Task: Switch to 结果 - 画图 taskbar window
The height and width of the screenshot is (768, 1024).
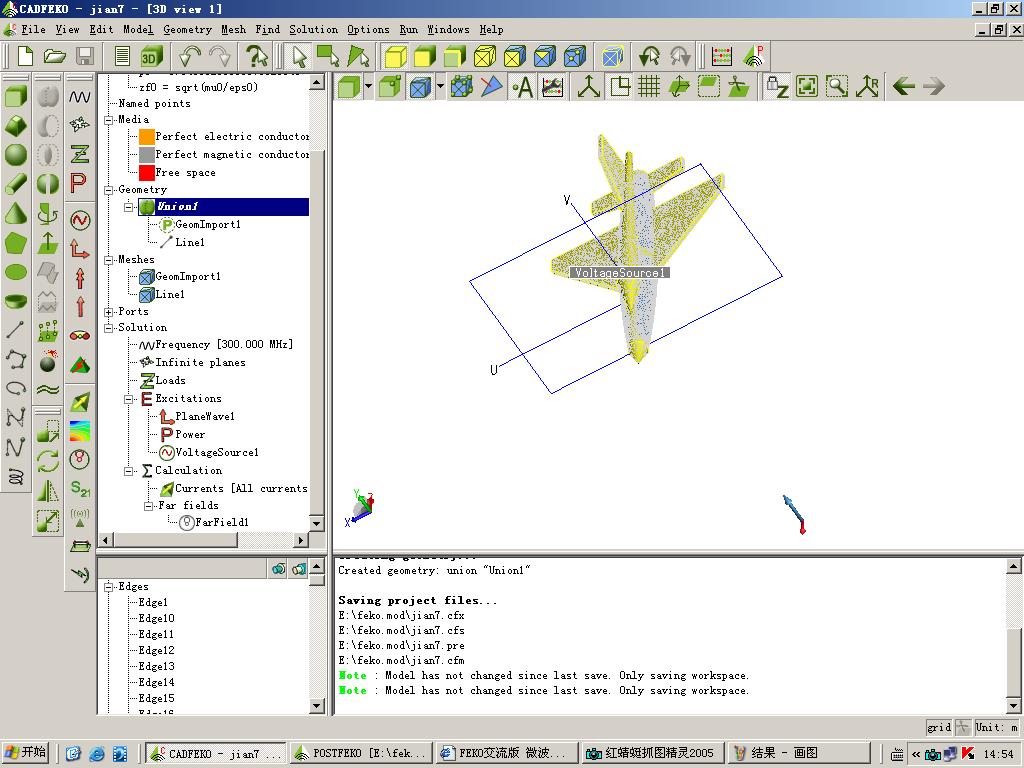Action: pos(798,753)
